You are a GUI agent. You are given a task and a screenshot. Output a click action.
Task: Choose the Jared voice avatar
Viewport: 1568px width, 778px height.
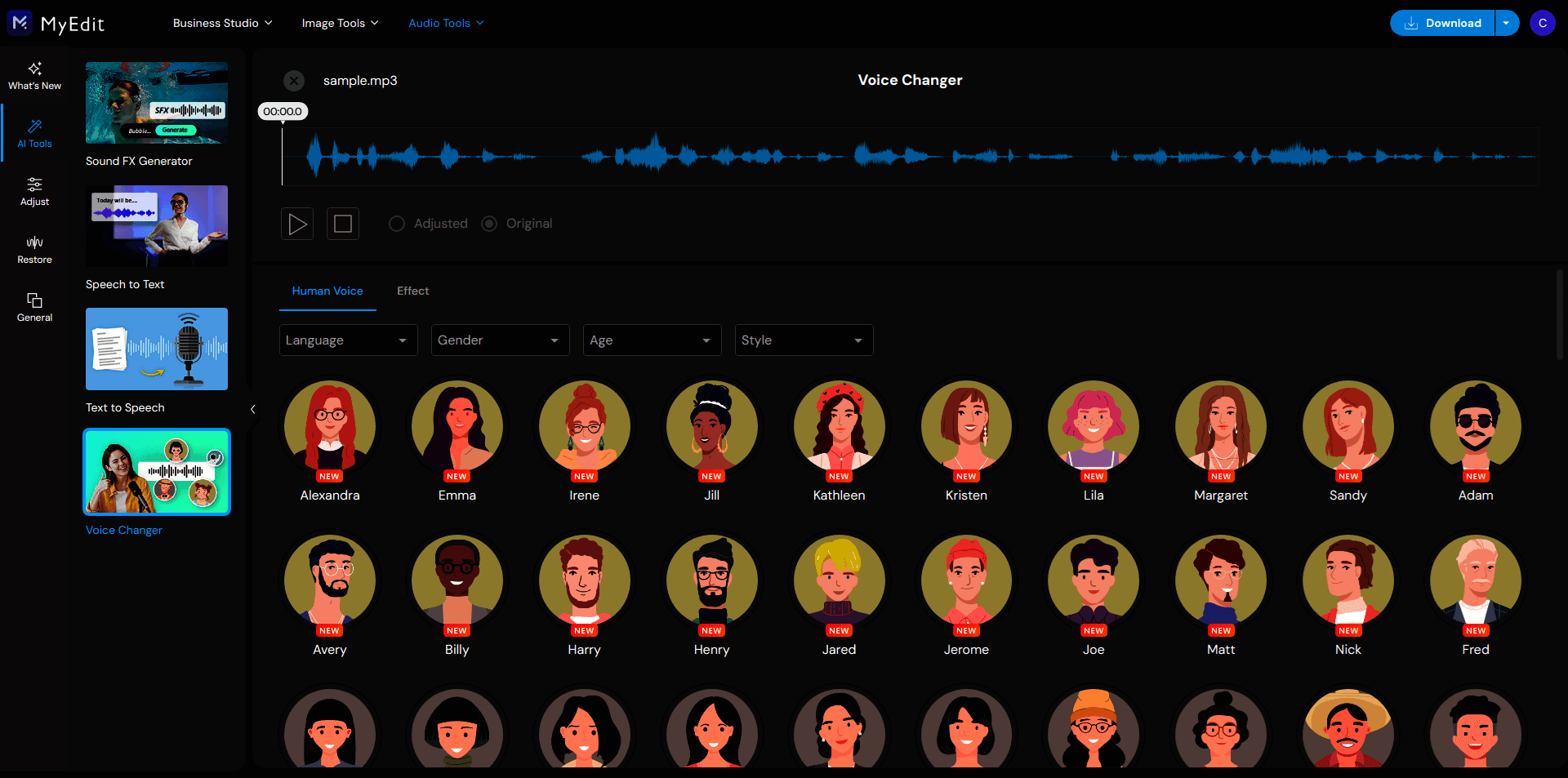840,580
